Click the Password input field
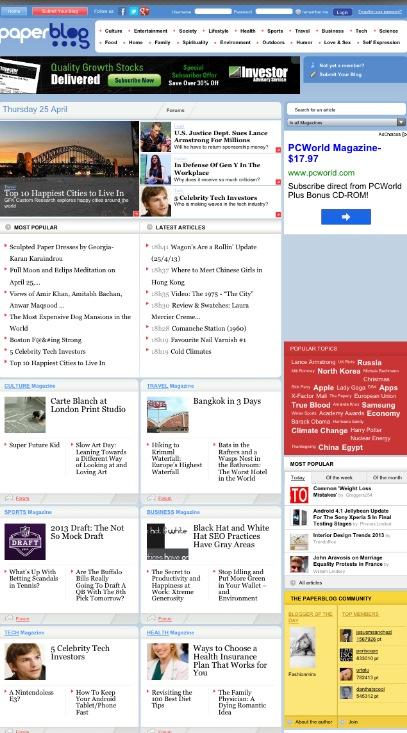 click(274, 12)
